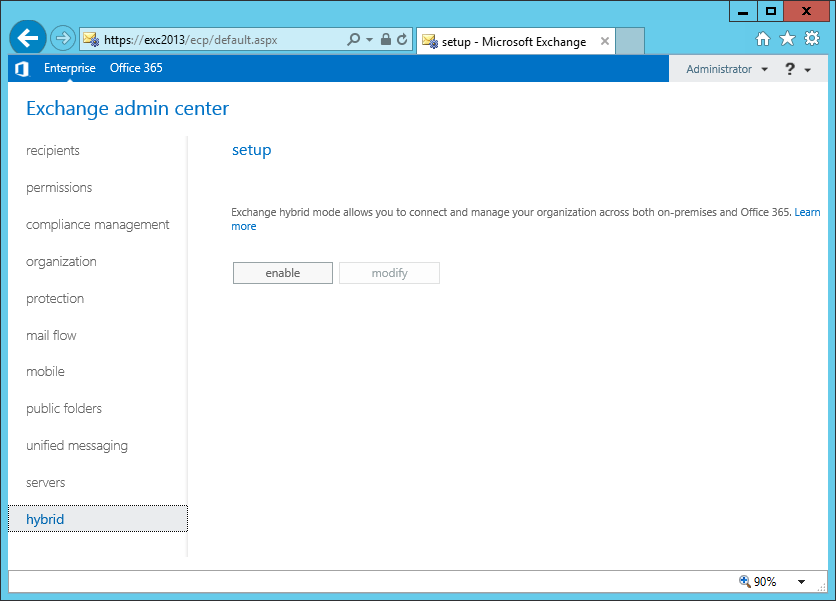Open mail flow in the left navigation
The image size is (836, 601).
[x=51, y=335]
